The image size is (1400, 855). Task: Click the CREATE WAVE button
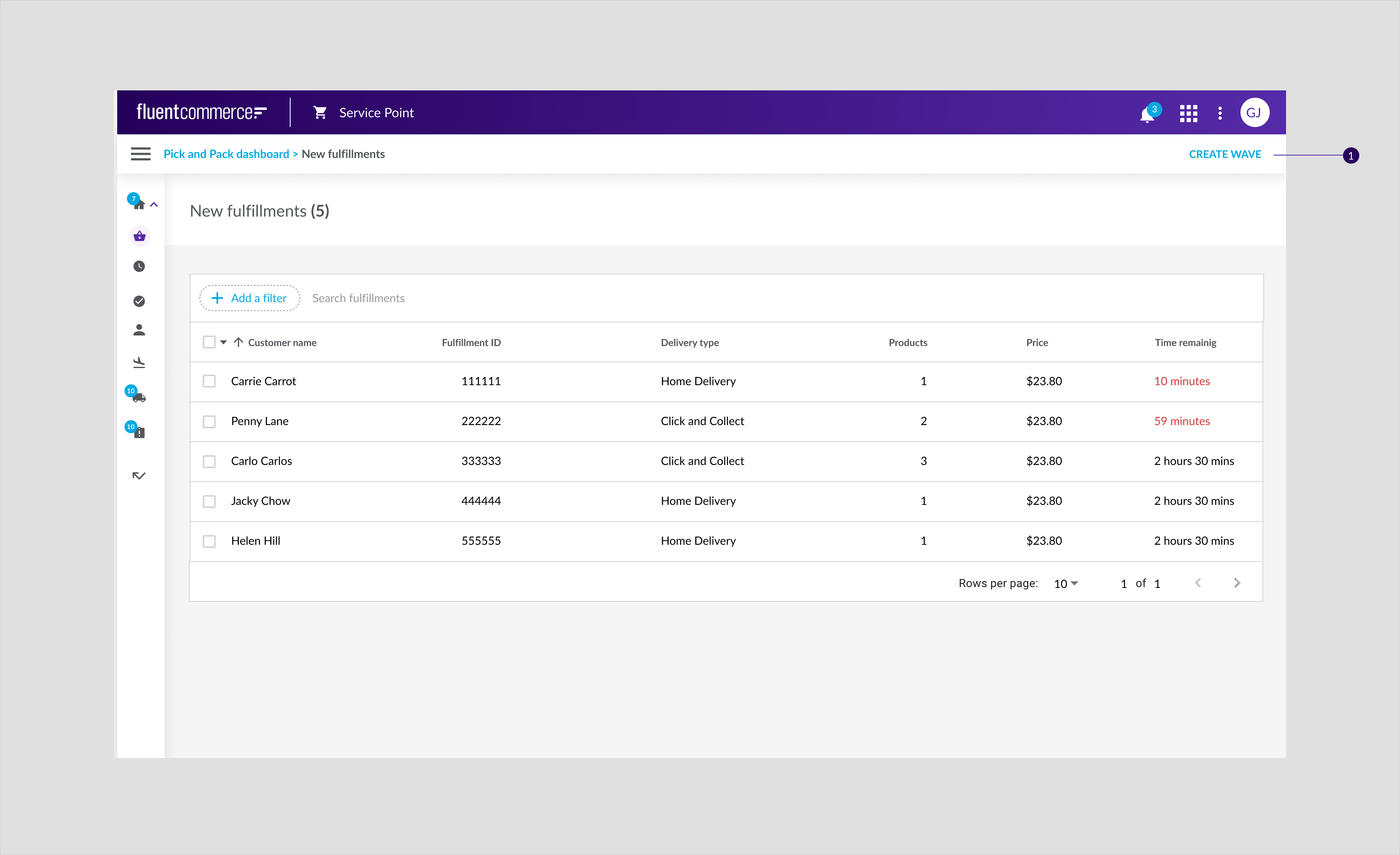point(1225,154)
